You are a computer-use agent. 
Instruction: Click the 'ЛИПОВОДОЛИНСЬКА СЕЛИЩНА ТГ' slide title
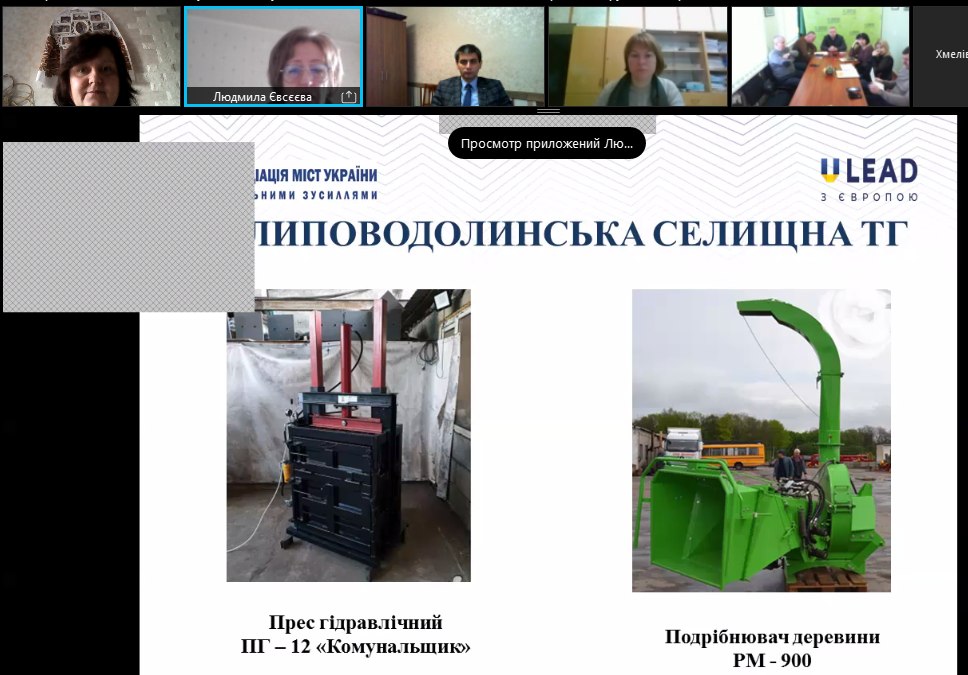[x=580, y=234]
